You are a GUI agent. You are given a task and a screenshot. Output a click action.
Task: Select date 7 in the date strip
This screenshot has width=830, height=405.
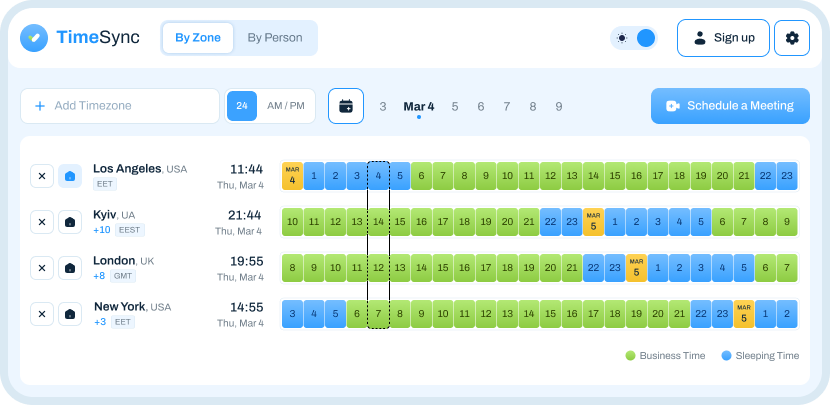click(x=507, y=106)
